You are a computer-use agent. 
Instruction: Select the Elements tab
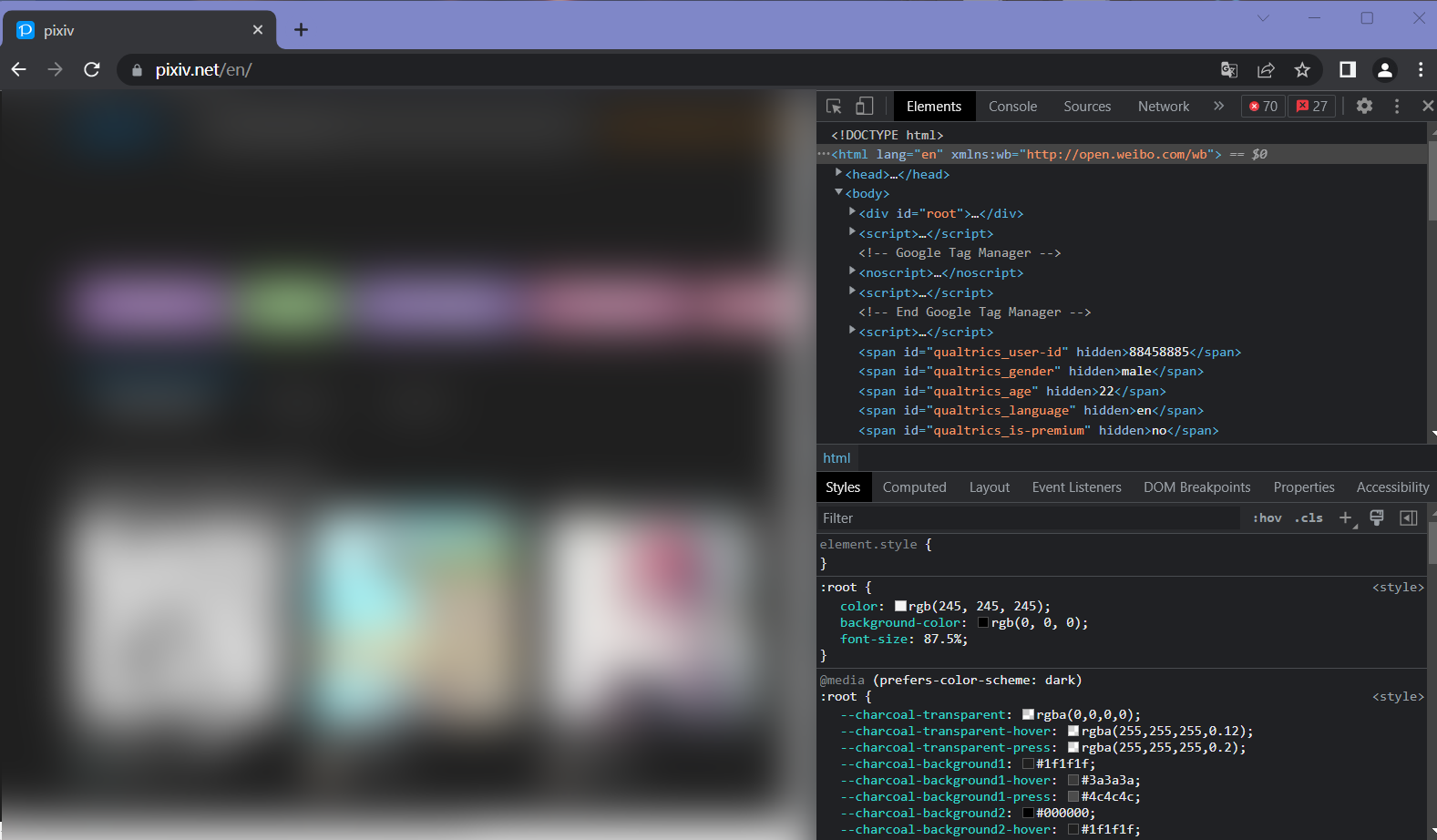(x=933, y=106)
